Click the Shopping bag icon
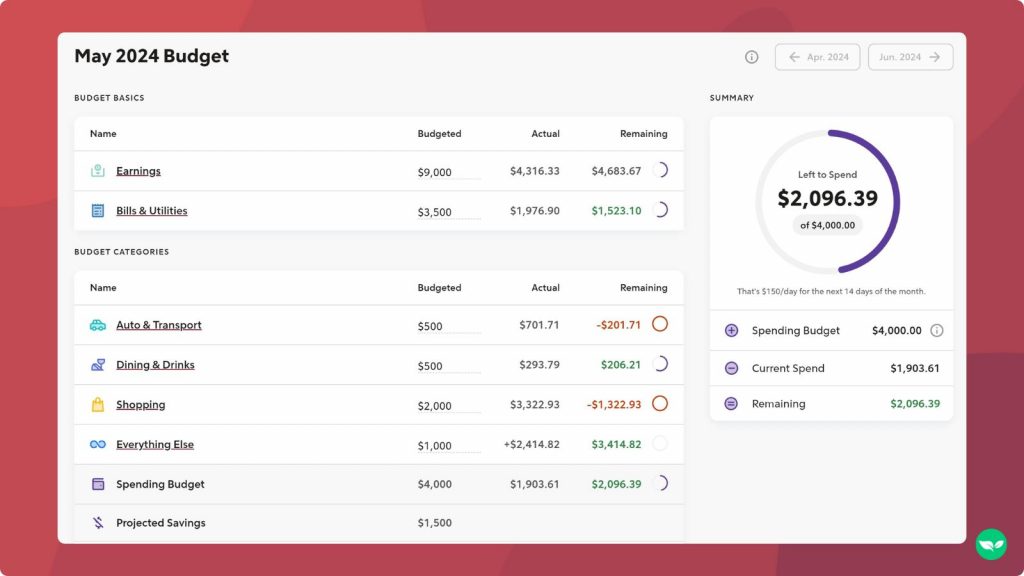 click(96, 404)
